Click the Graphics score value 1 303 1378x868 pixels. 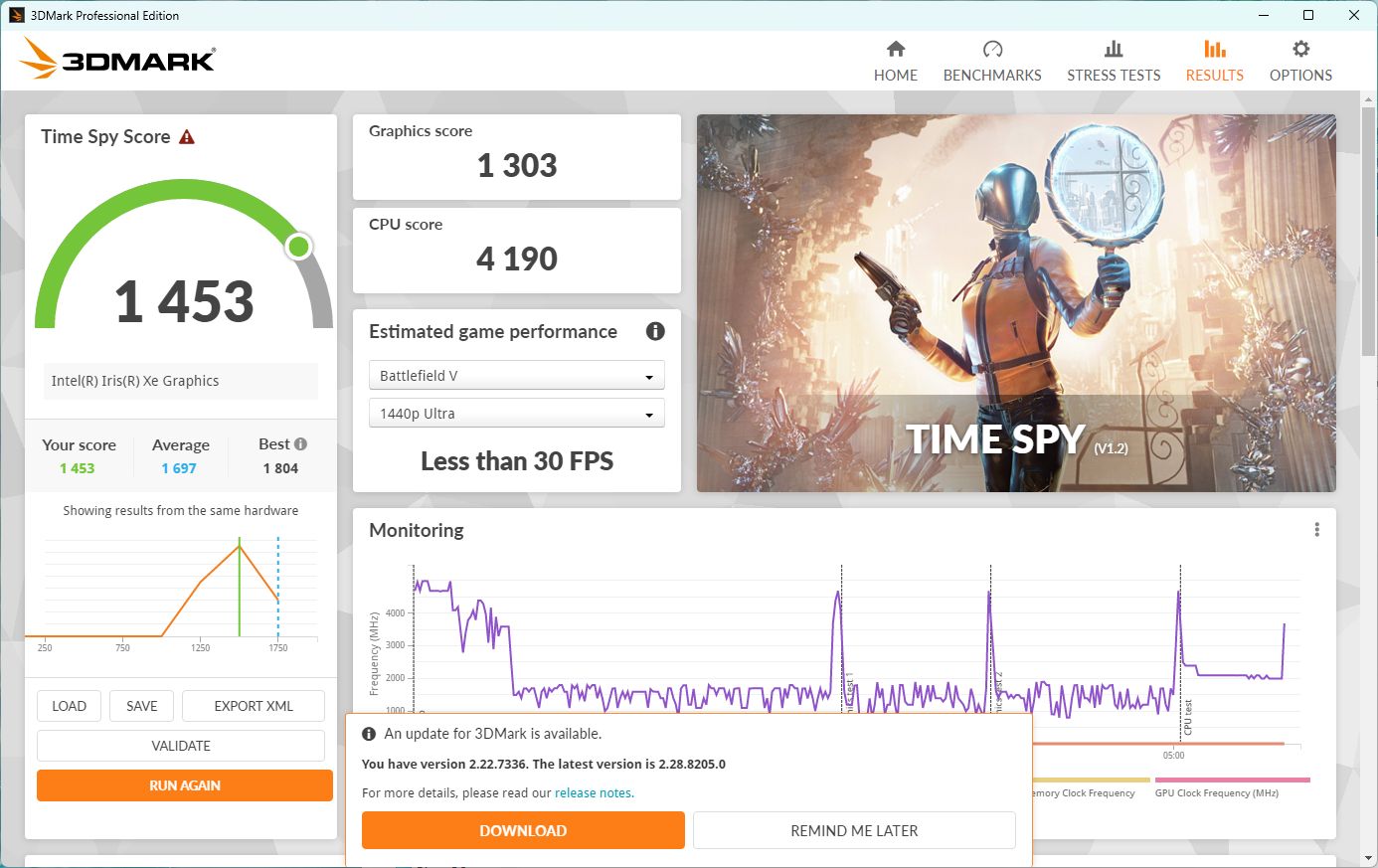[517, 165]
